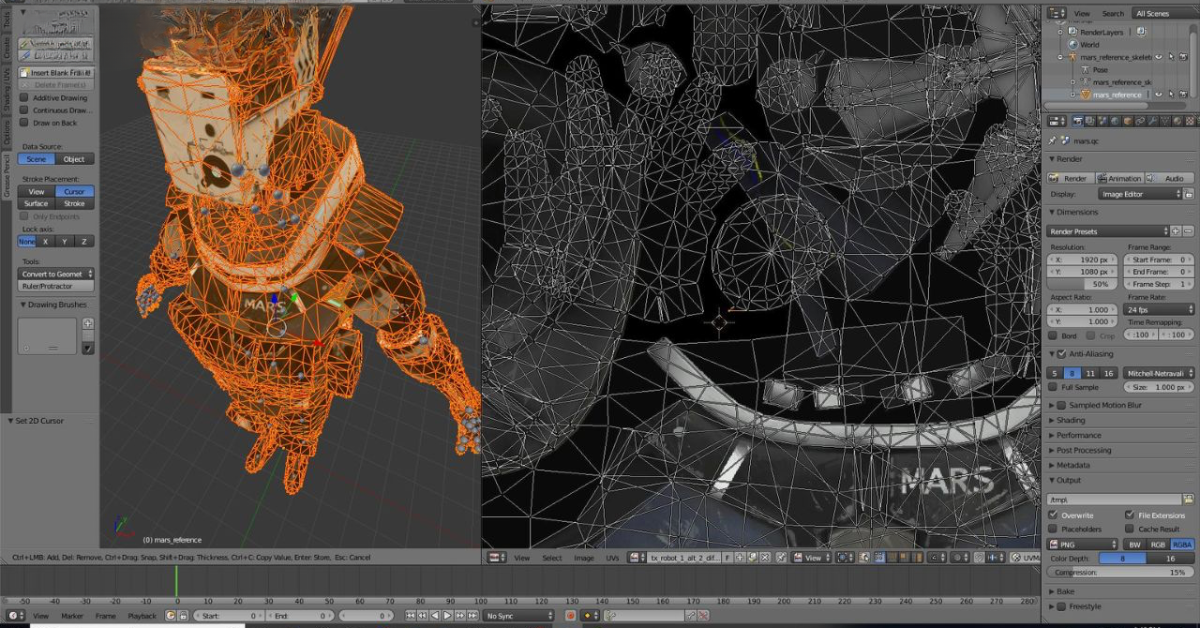This screenshot has height=628, width=1200.
Task: Switch Data Source to Object tab
Action: pos(77,158)
